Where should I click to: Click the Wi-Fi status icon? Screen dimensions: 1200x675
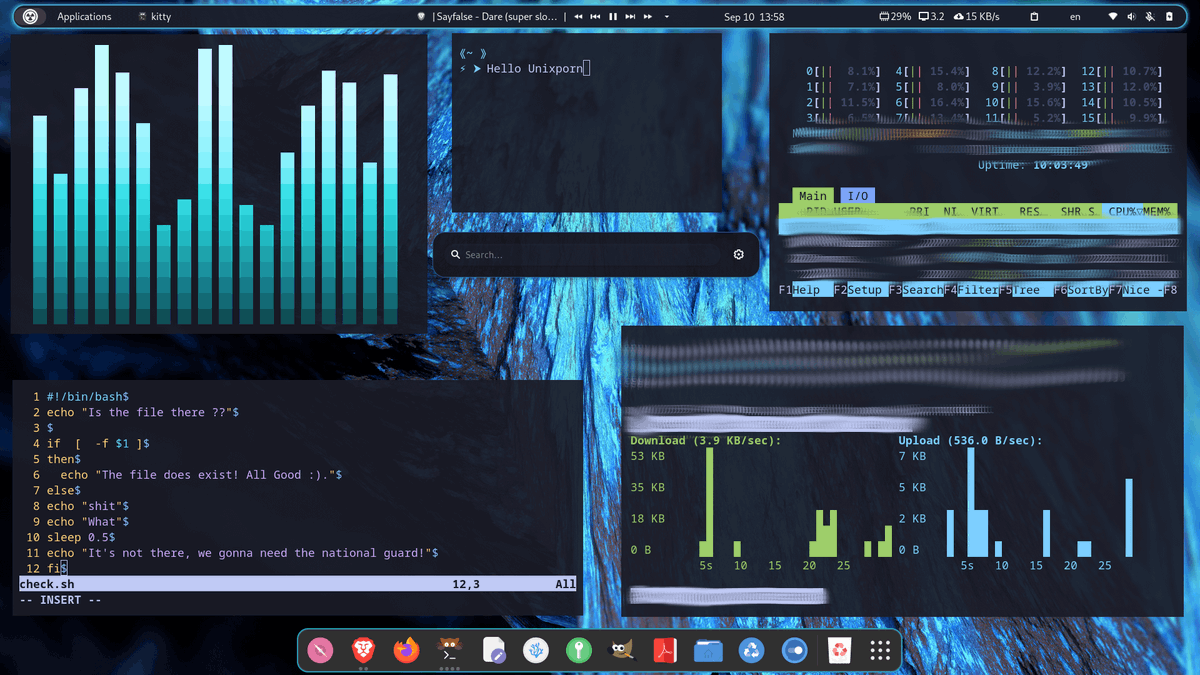pyautogui.click(x=1114, y=17)
